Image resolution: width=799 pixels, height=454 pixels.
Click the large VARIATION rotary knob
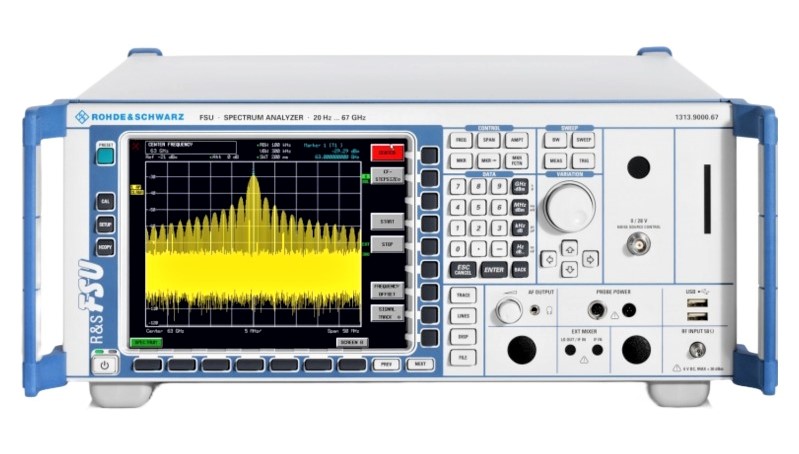click(x=569, y=209)
